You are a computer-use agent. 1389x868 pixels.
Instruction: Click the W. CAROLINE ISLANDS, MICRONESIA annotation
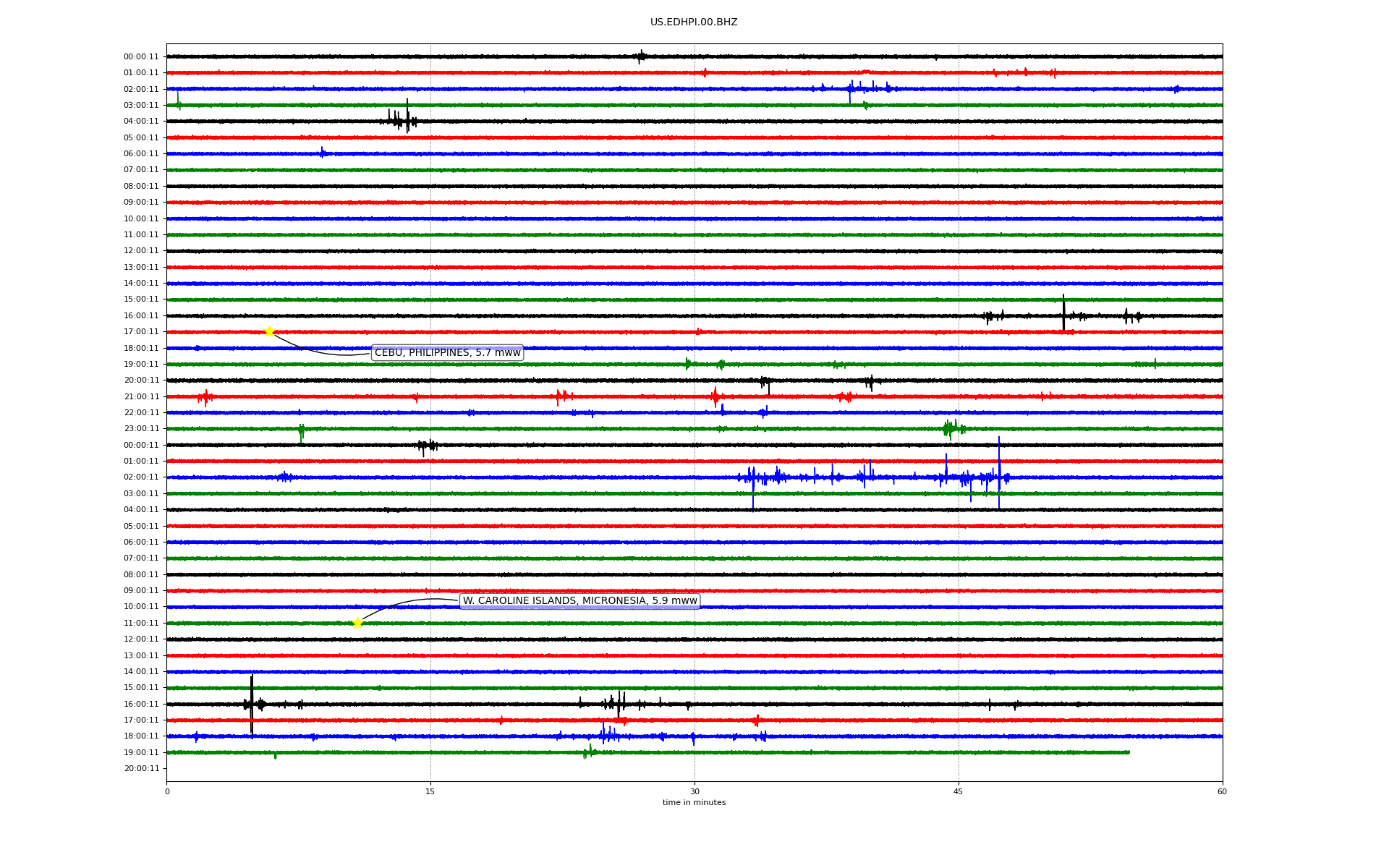(579, 601)
